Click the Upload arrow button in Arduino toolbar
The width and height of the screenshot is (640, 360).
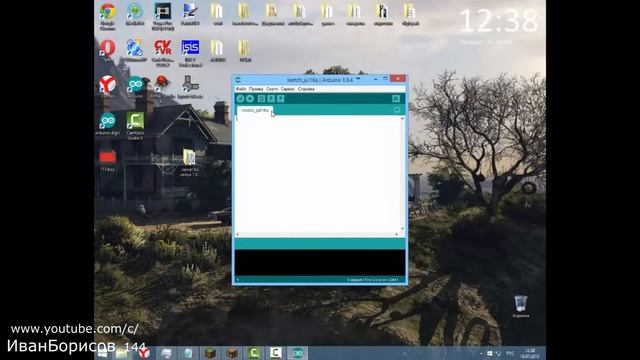tap(250, 98)
